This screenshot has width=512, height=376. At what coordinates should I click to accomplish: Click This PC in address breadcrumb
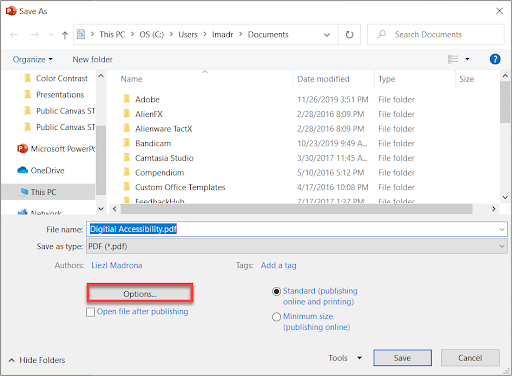click(112, 35)
